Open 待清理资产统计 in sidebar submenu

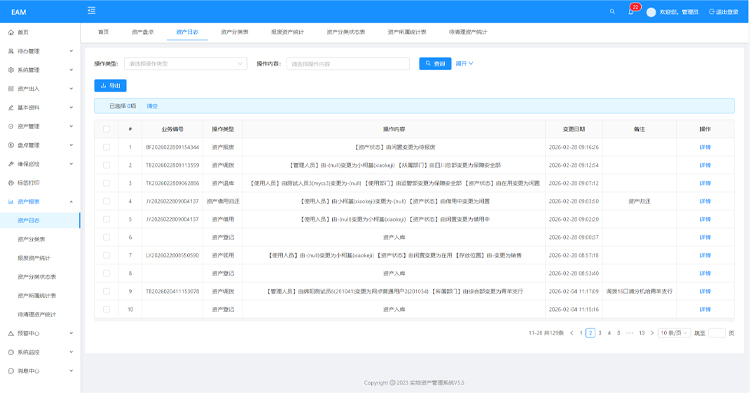tap(37, 315)
